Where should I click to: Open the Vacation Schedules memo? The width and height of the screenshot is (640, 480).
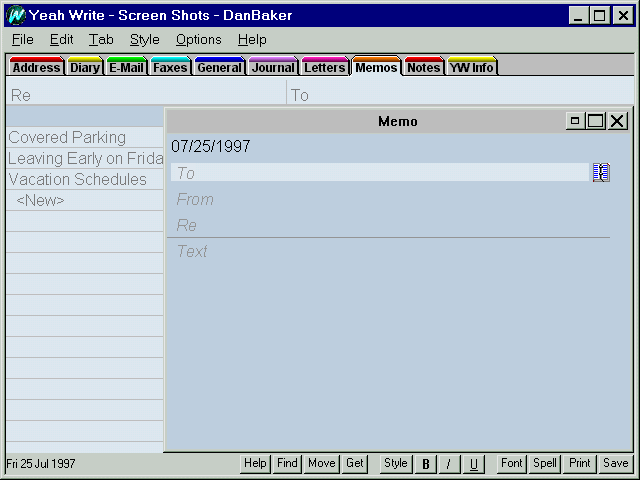(85, 179)
